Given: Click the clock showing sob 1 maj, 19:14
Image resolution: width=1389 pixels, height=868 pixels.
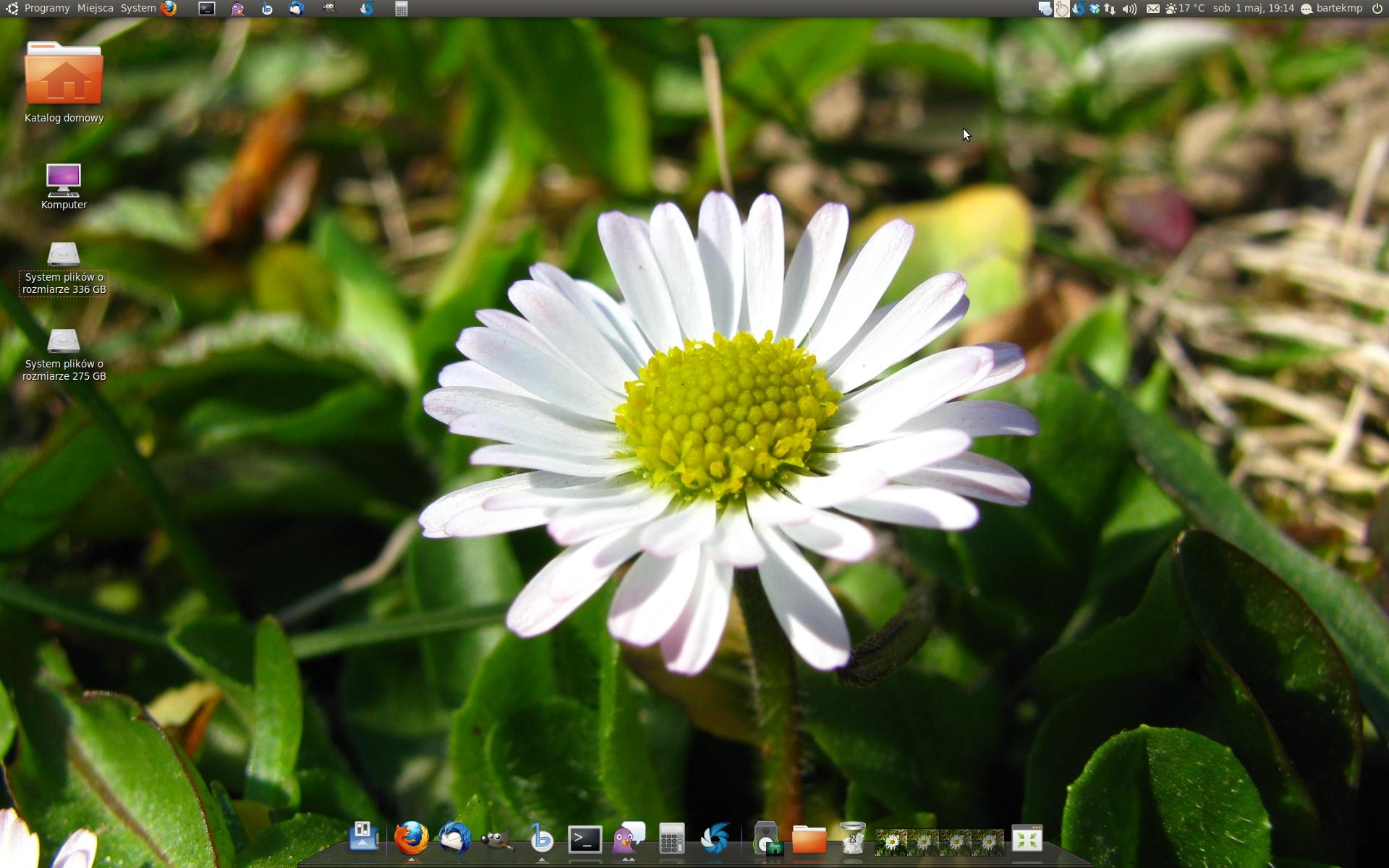Looking at the screenshot, I should point(1253,9).
